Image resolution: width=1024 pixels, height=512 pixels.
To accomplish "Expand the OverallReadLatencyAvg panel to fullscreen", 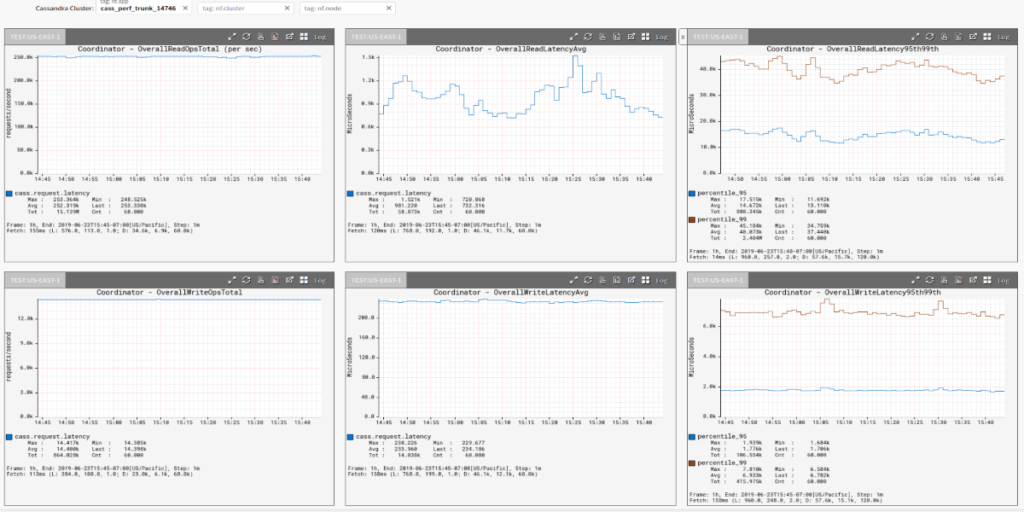I will pos(573,37).
